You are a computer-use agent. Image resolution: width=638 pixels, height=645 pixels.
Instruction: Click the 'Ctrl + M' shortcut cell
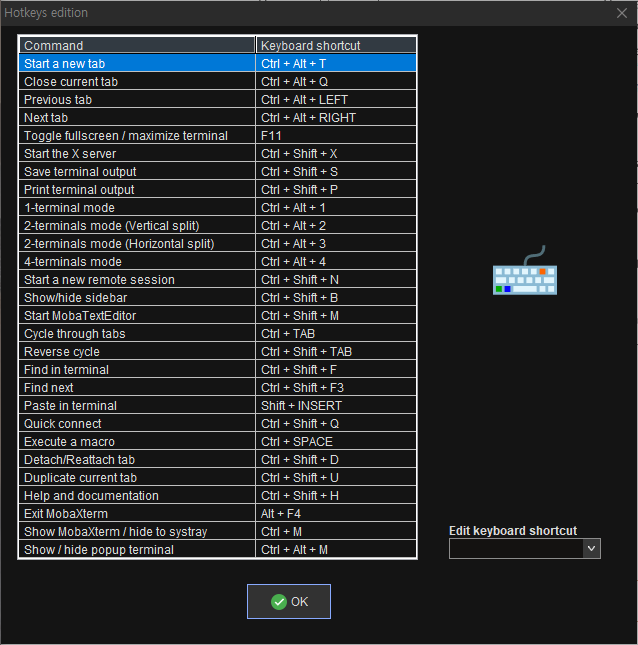pyautogui.click(x=336, y=531)
